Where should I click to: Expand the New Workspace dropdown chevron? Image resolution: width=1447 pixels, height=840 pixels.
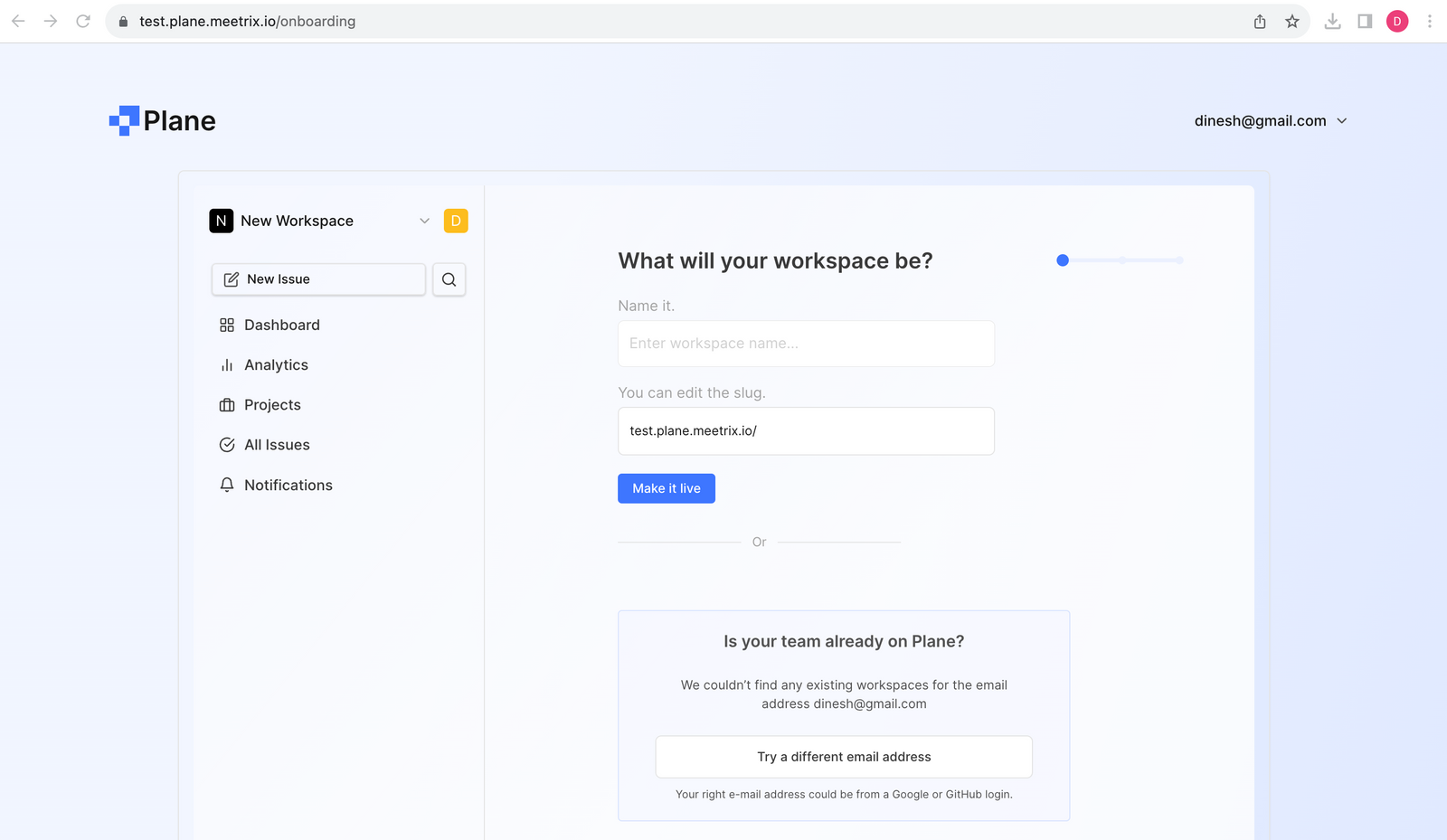(424, 221)
